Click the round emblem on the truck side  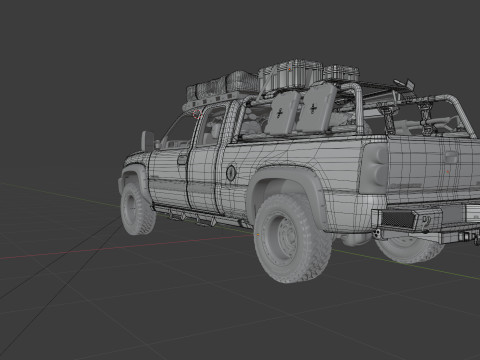coord(231,173)
